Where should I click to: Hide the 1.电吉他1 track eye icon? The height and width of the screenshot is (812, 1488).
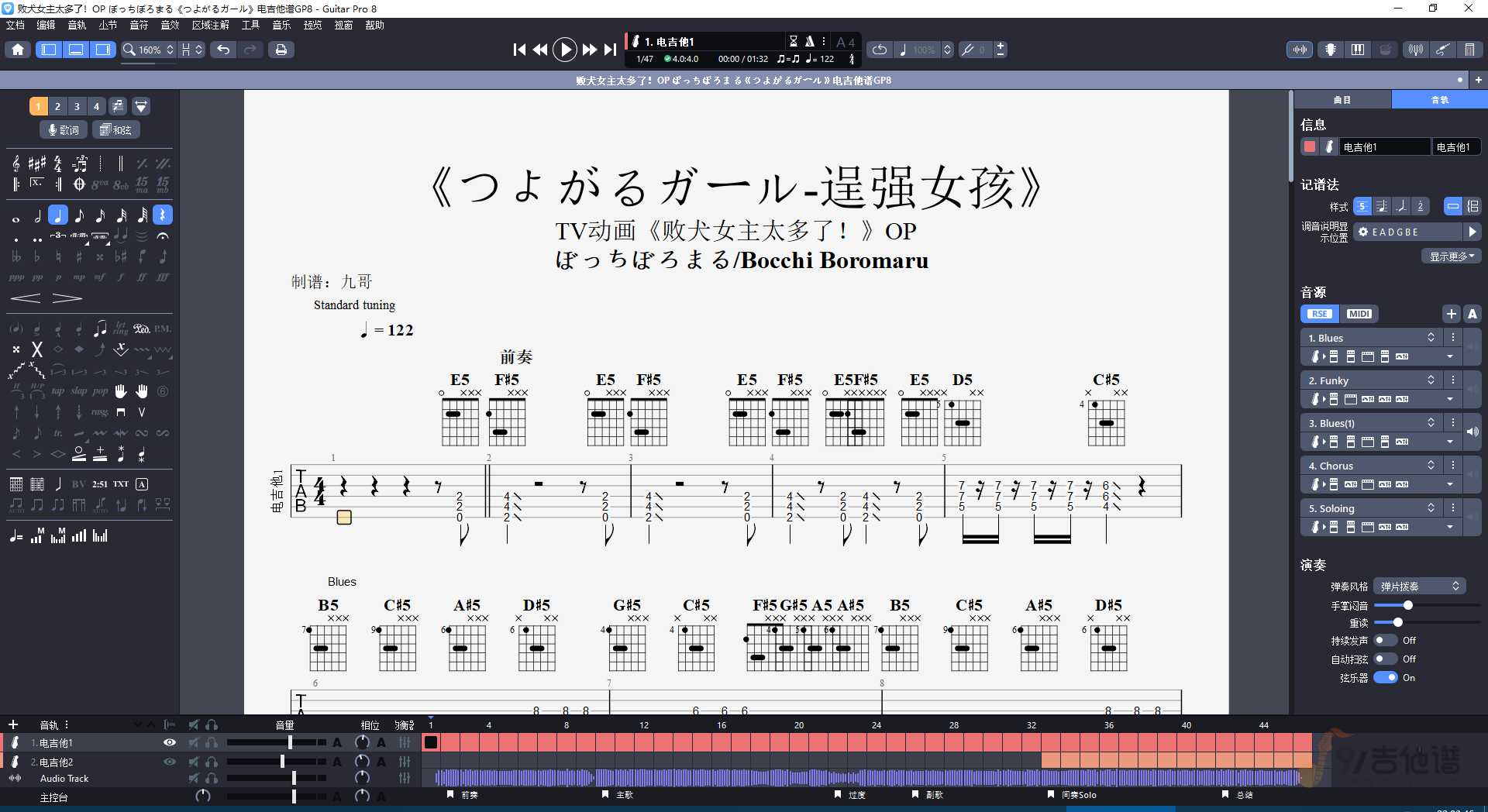(169, 742)
